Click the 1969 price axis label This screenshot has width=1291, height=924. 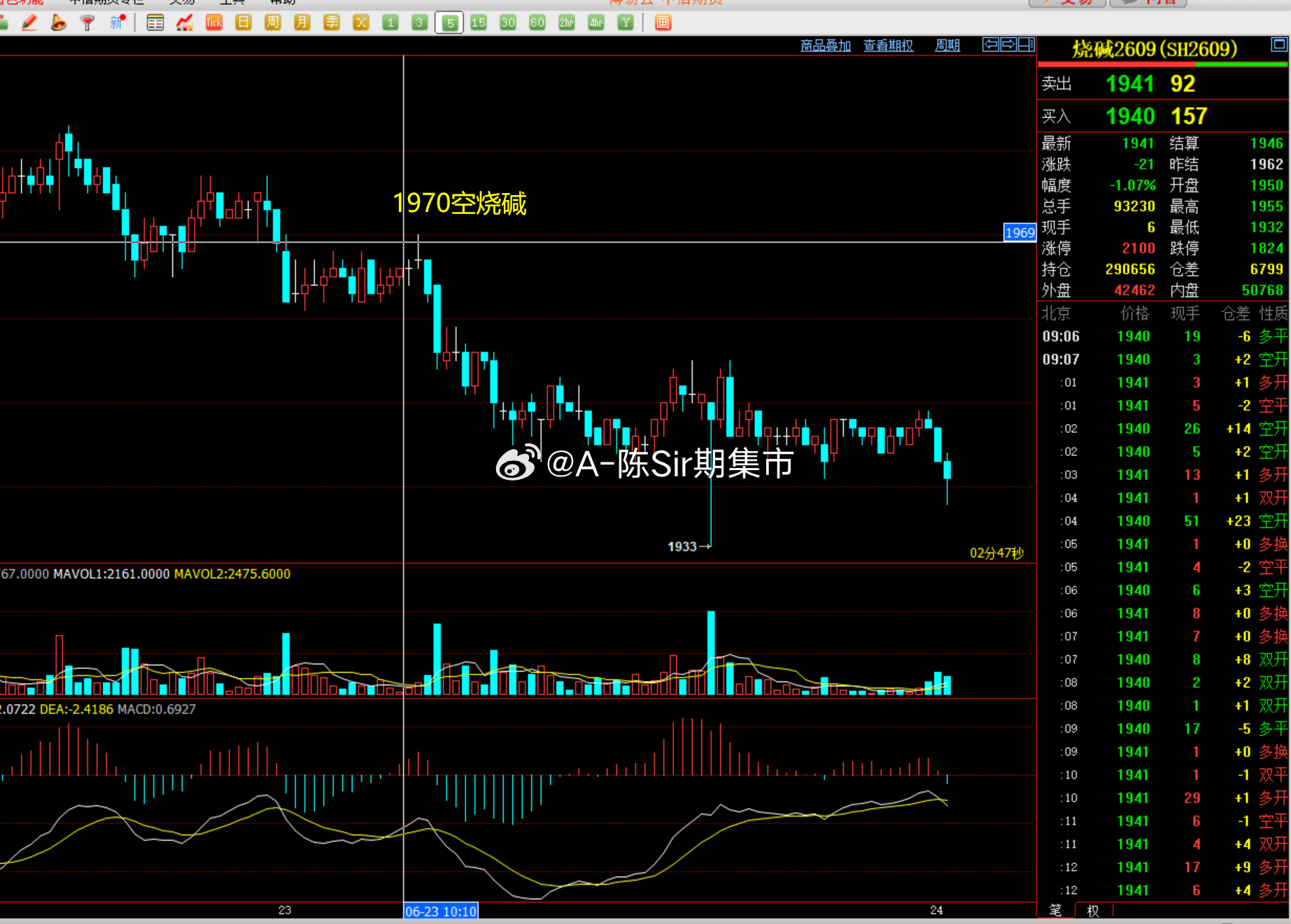tap(1020, 233)
